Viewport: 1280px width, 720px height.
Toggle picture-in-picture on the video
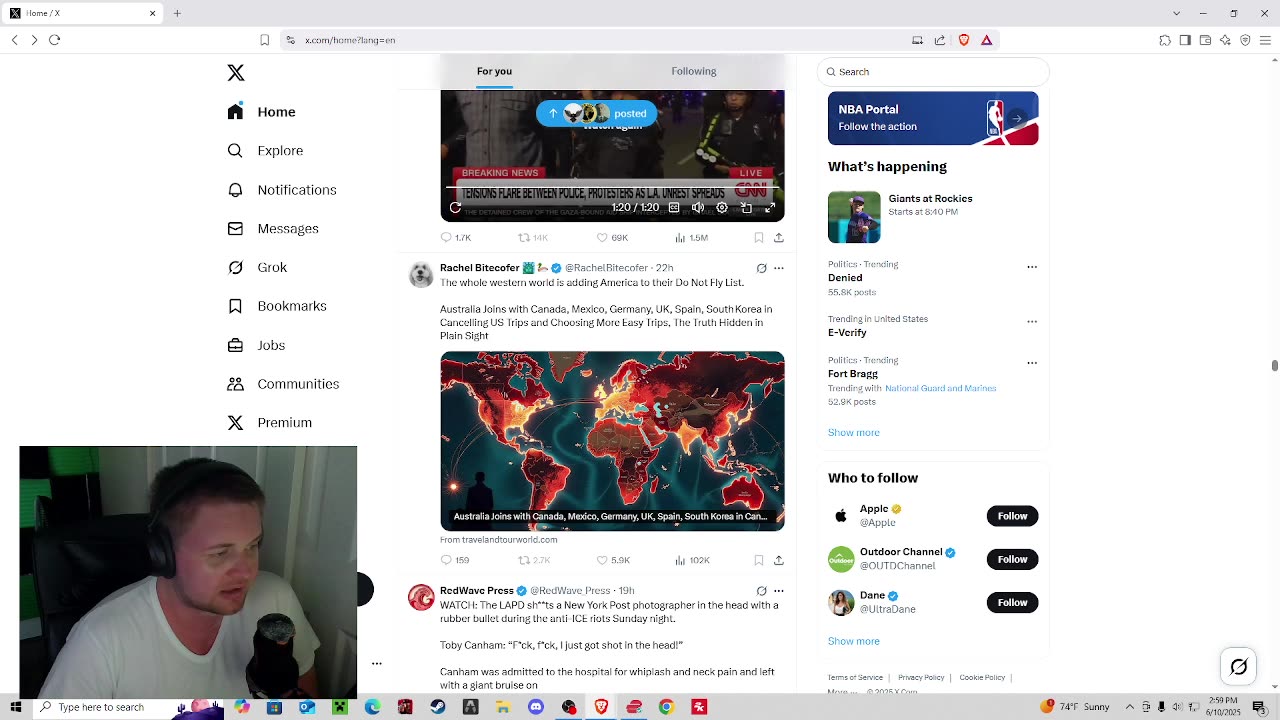point(746,207)
